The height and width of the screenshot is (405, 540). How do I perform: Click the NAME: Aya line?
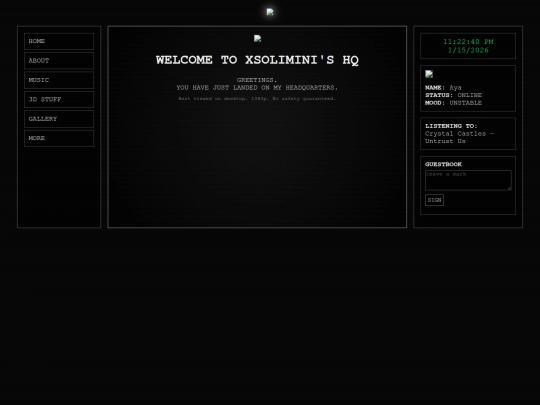coord(443,87)
